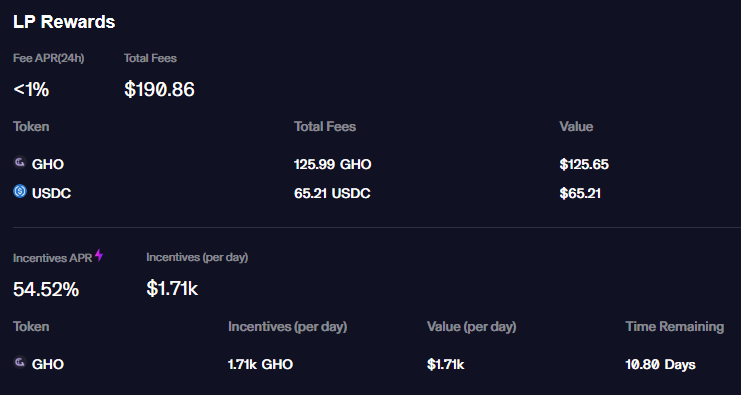Click the 65.21 USDC fees value
The height and width of the screenshot is (395, 741).
click(x=332, y=193)
